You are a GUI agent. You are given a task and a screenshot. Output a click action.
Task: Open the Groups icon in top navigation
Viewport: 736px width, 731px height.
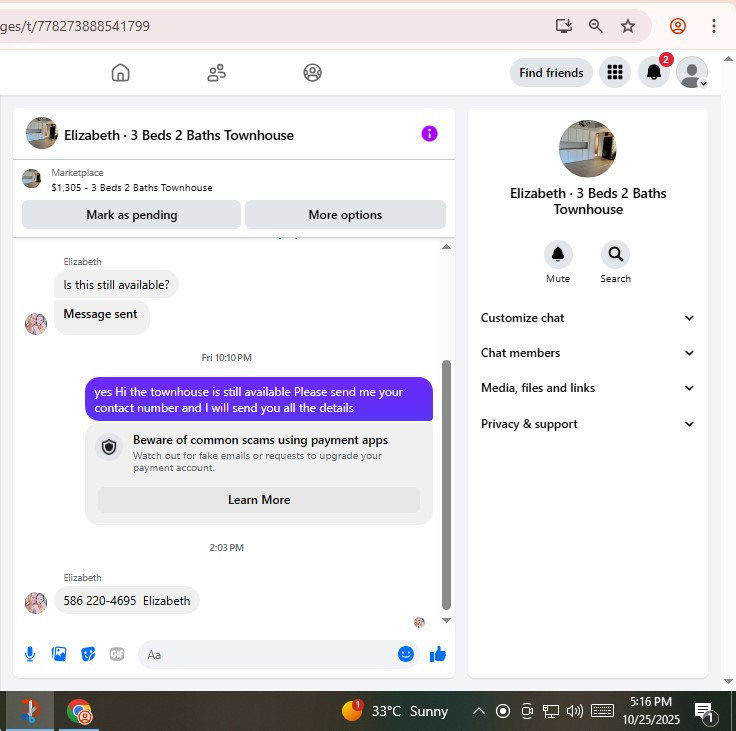pyautogui.click(x=312, y=73)
